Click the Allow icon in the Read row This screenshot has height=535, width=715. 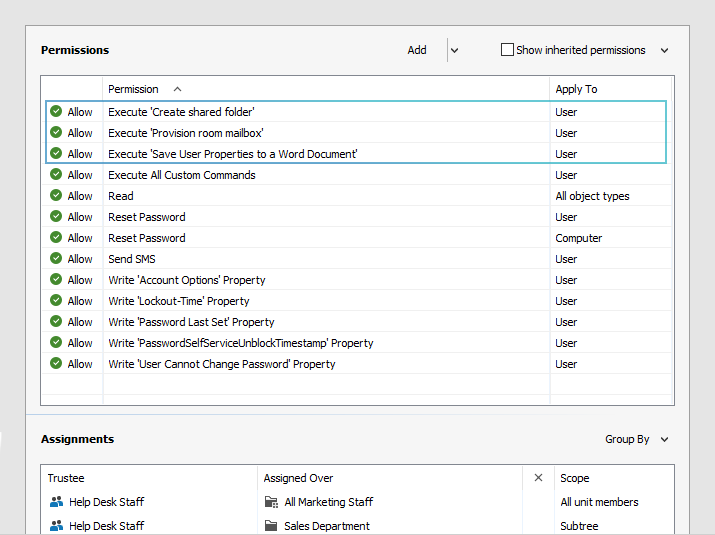click(56, 195)
